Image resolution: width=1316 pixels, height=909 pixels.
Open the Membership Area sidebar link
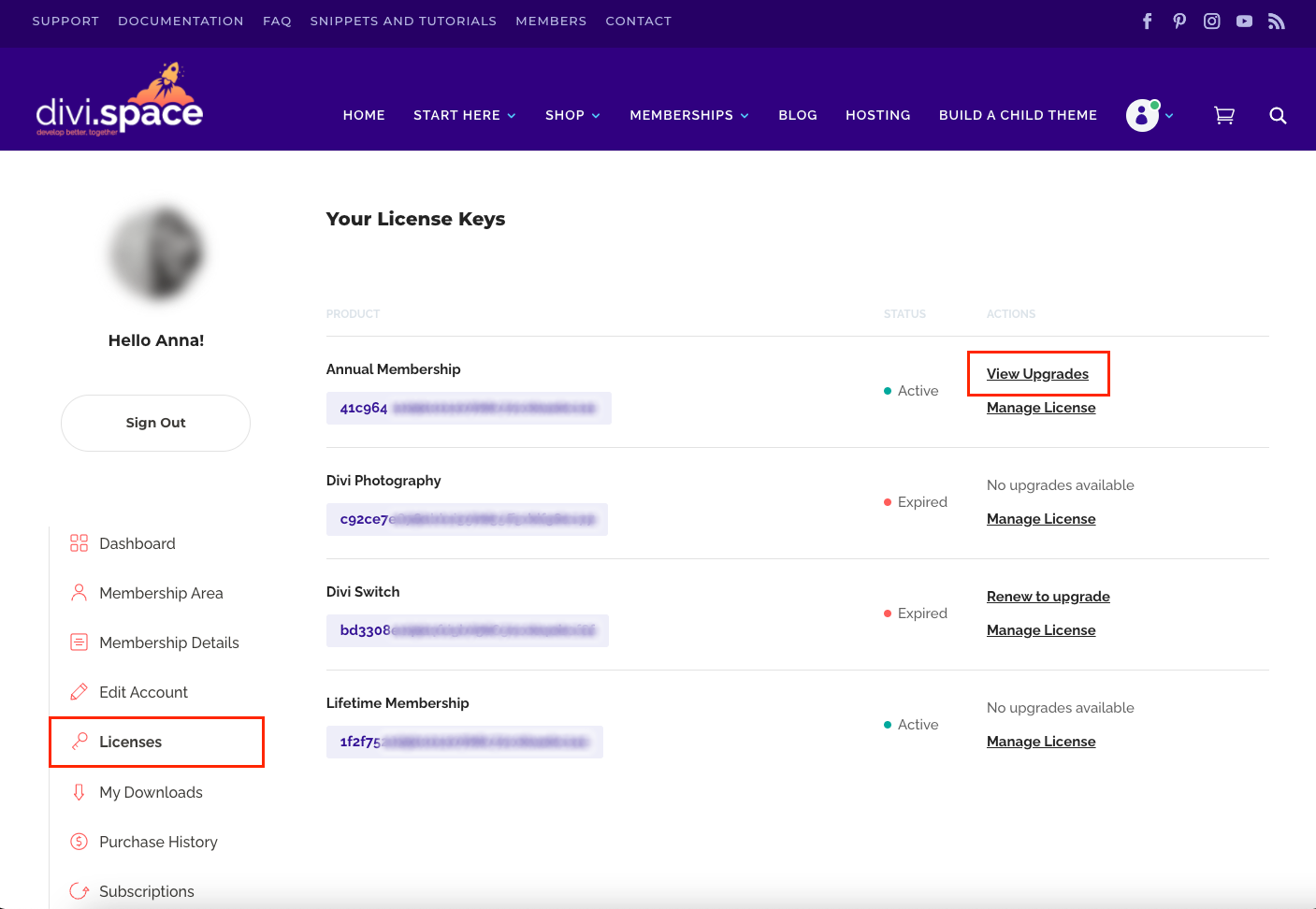pyautogui.click(x=161, y=593)
